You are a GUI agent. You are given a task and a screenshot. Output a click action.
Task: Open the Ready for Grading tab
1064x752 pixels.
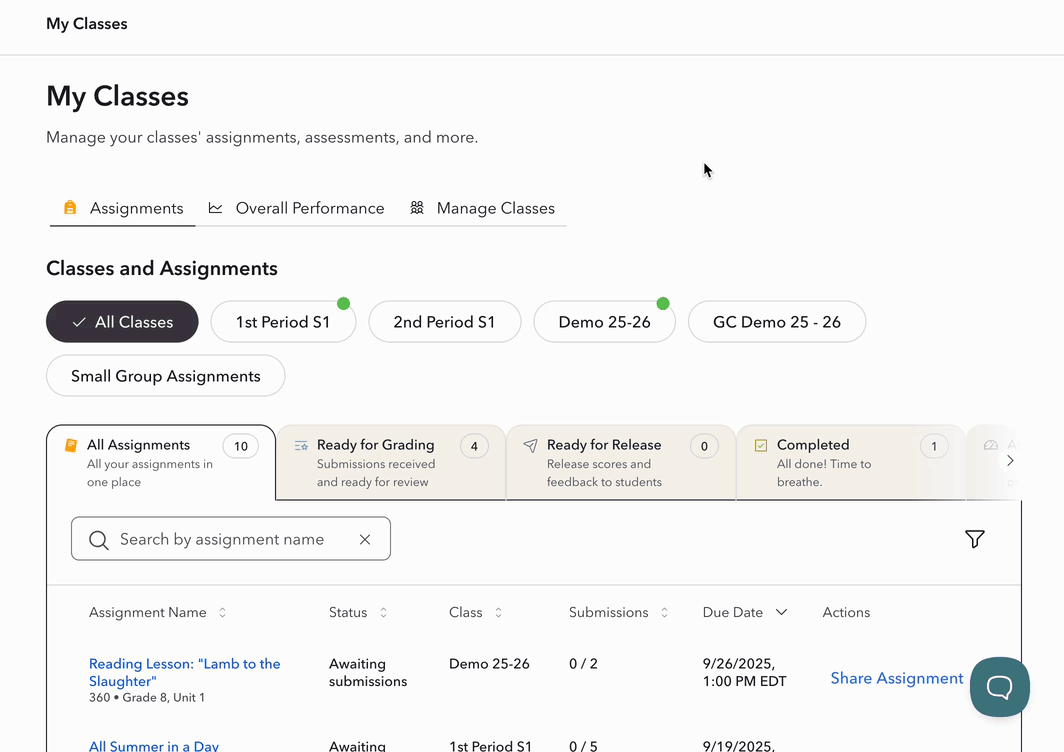point(391,462)
